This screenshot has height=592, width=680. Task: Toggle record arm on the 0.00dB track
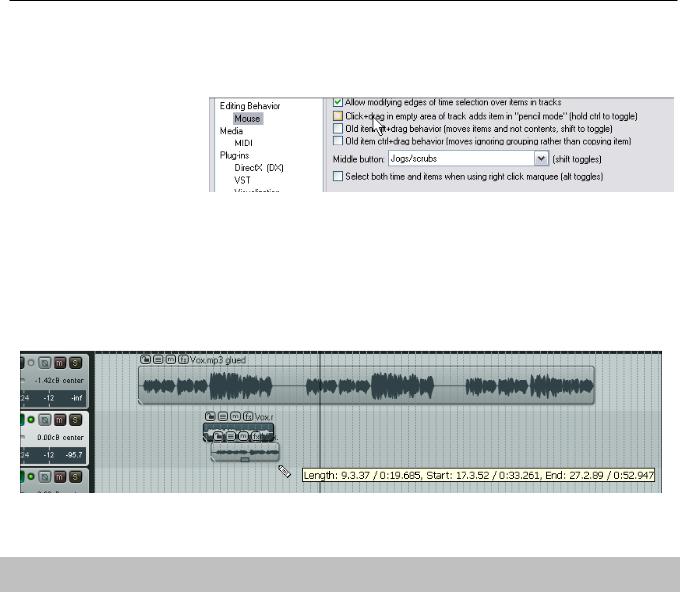31,420
